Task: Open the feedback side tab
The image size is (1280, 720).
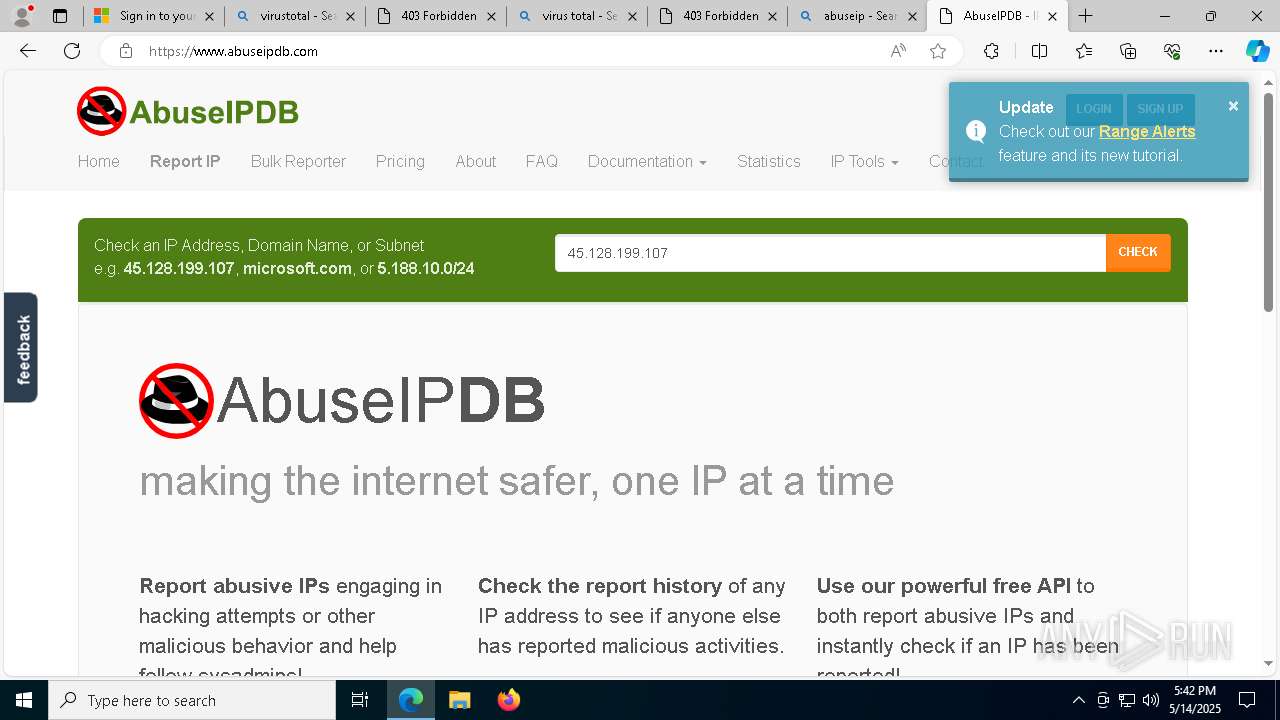Action: pyautogui.click(x=21, y=348)
